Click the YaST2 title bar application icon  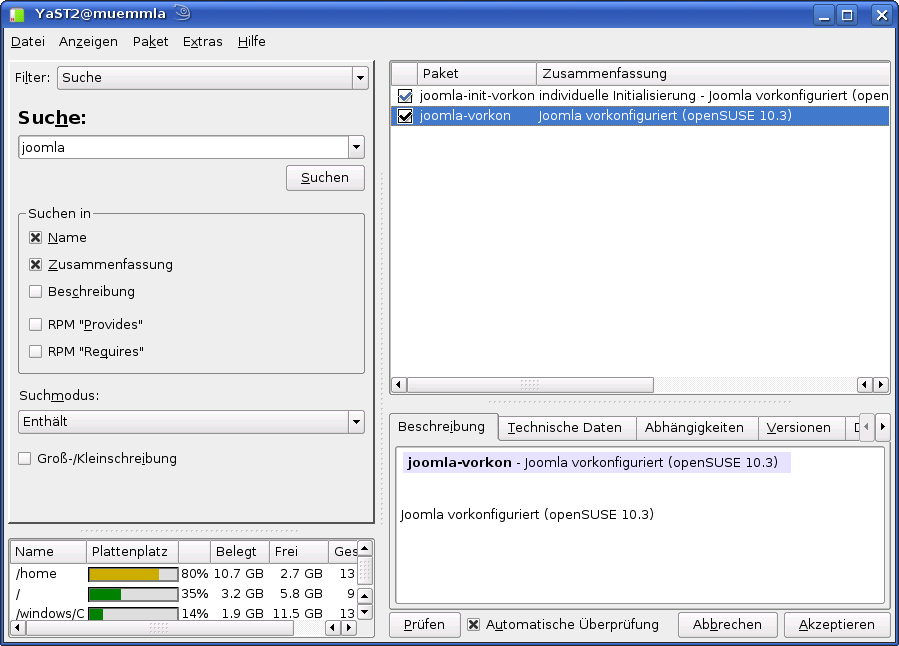pos(17,15)
